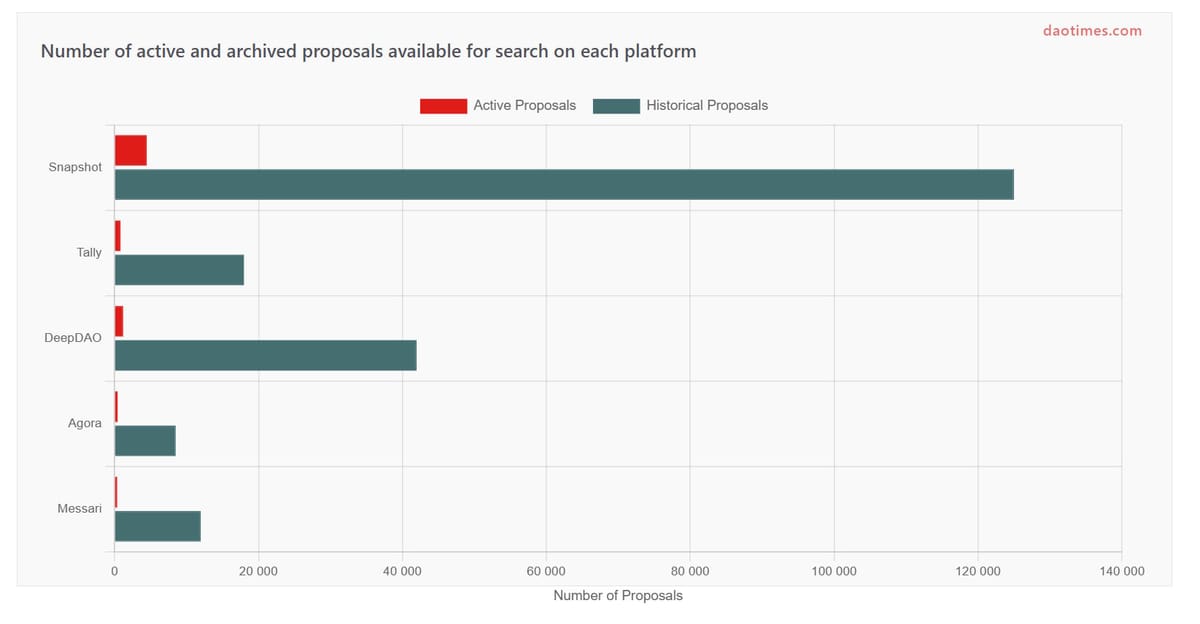Click Tally's teal historical proposals bar

[179, 270]
